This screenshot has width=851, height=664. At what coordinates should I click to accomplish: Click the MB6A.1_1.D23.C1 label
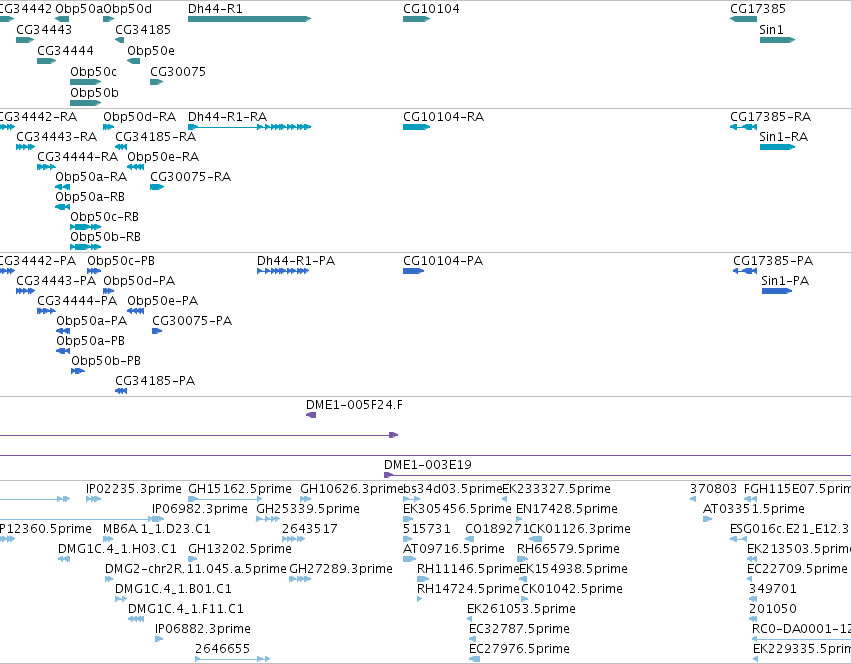pos(157,529)
